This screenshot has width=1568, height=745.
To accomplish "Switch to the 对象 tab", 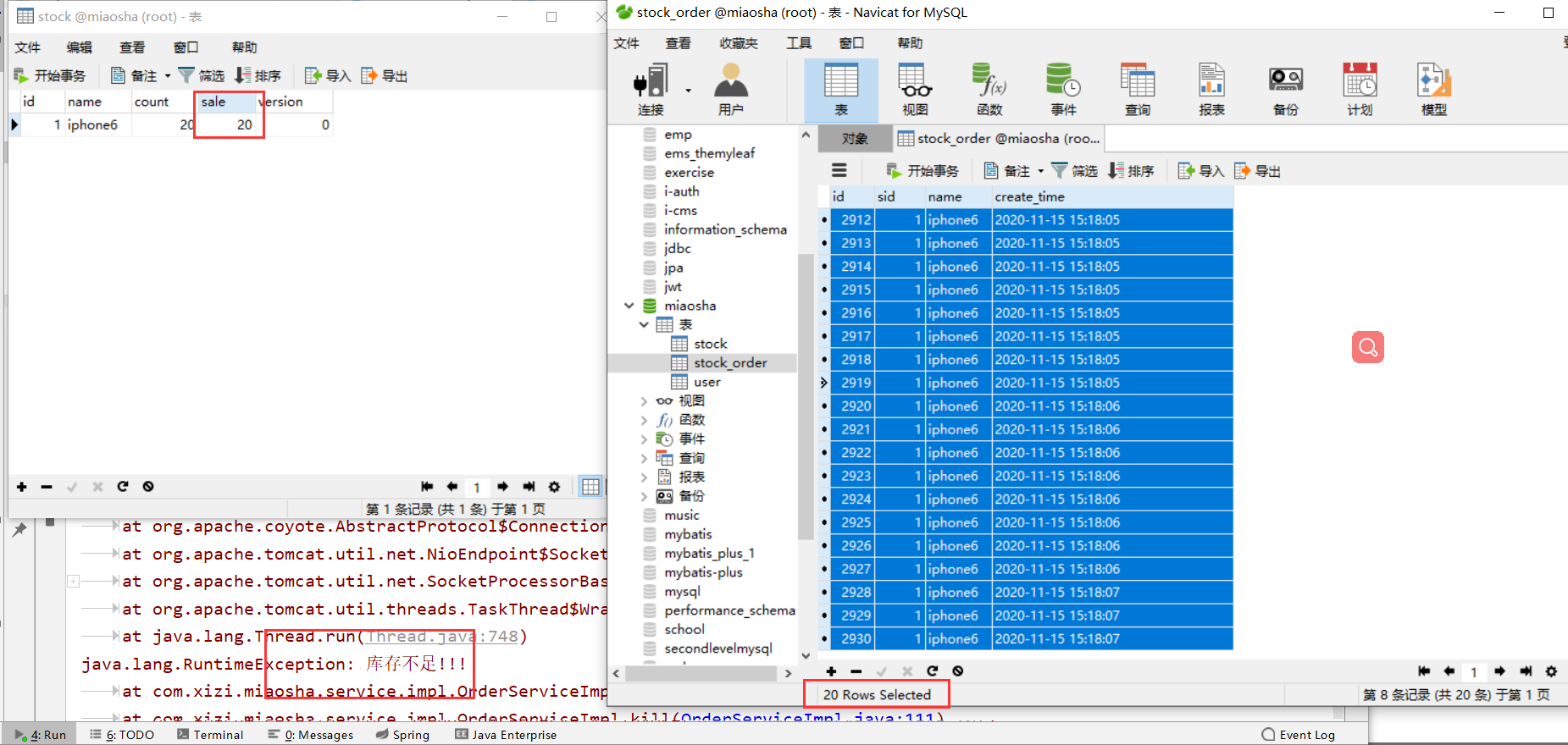I will tap(855, 139).
